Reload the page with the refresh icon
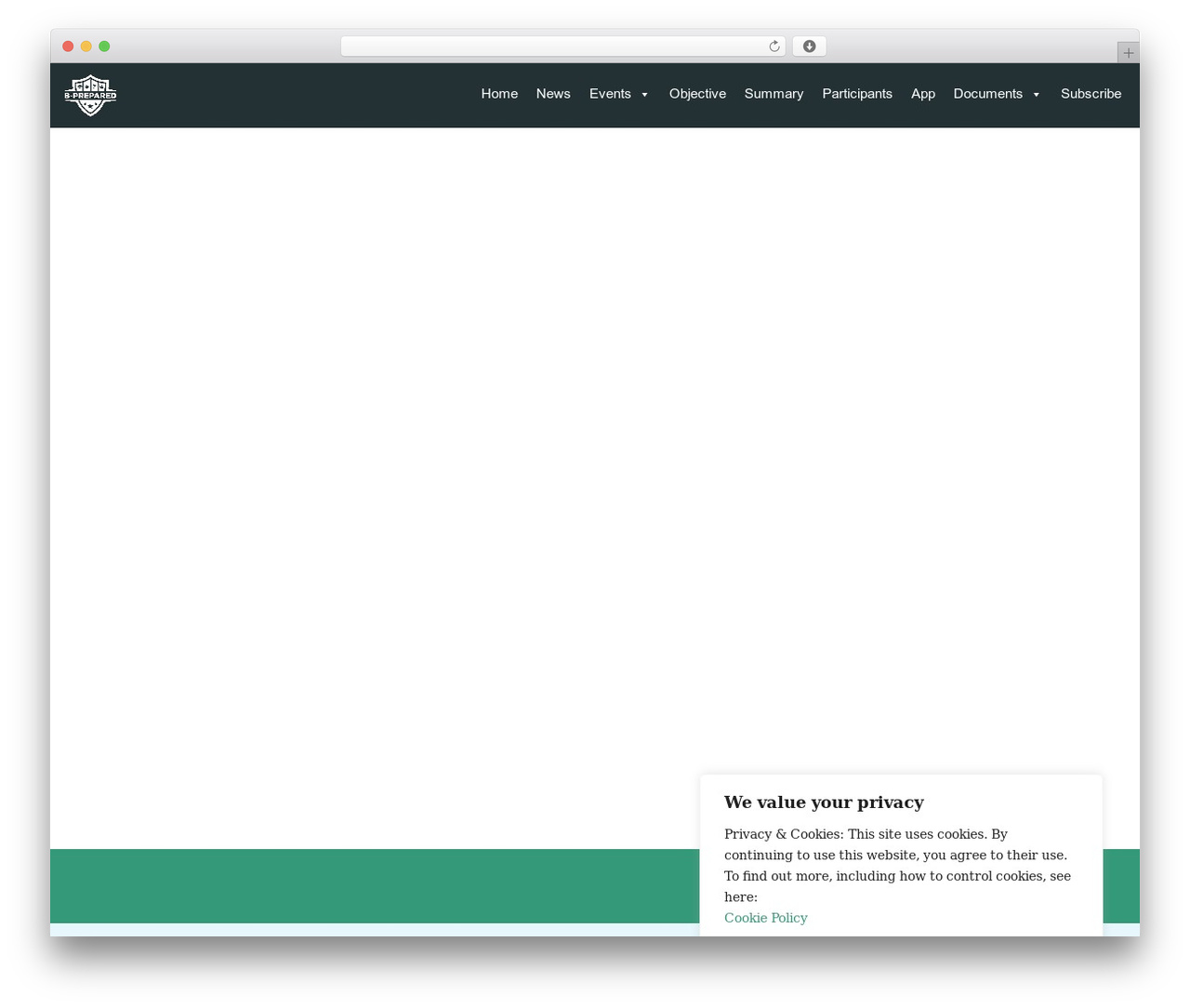 tap(773, 46)
